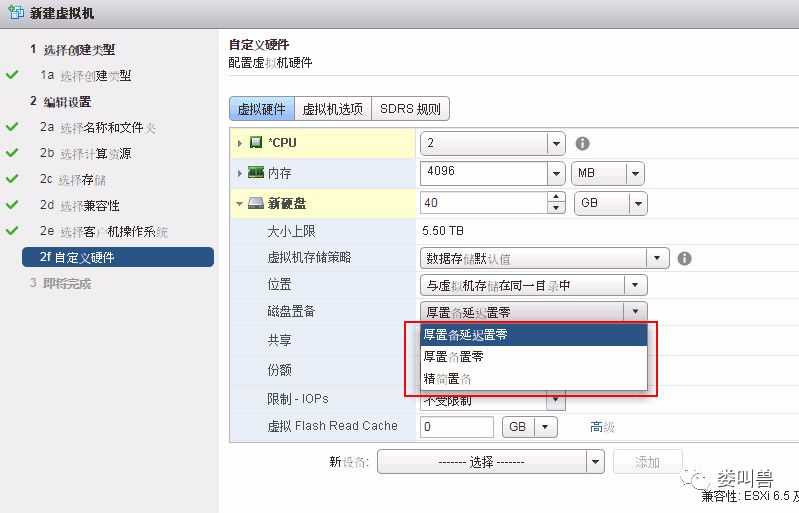Go to step 2c 选择存储
The width and height of the screenshot is (799, 513).
[73, 179]
